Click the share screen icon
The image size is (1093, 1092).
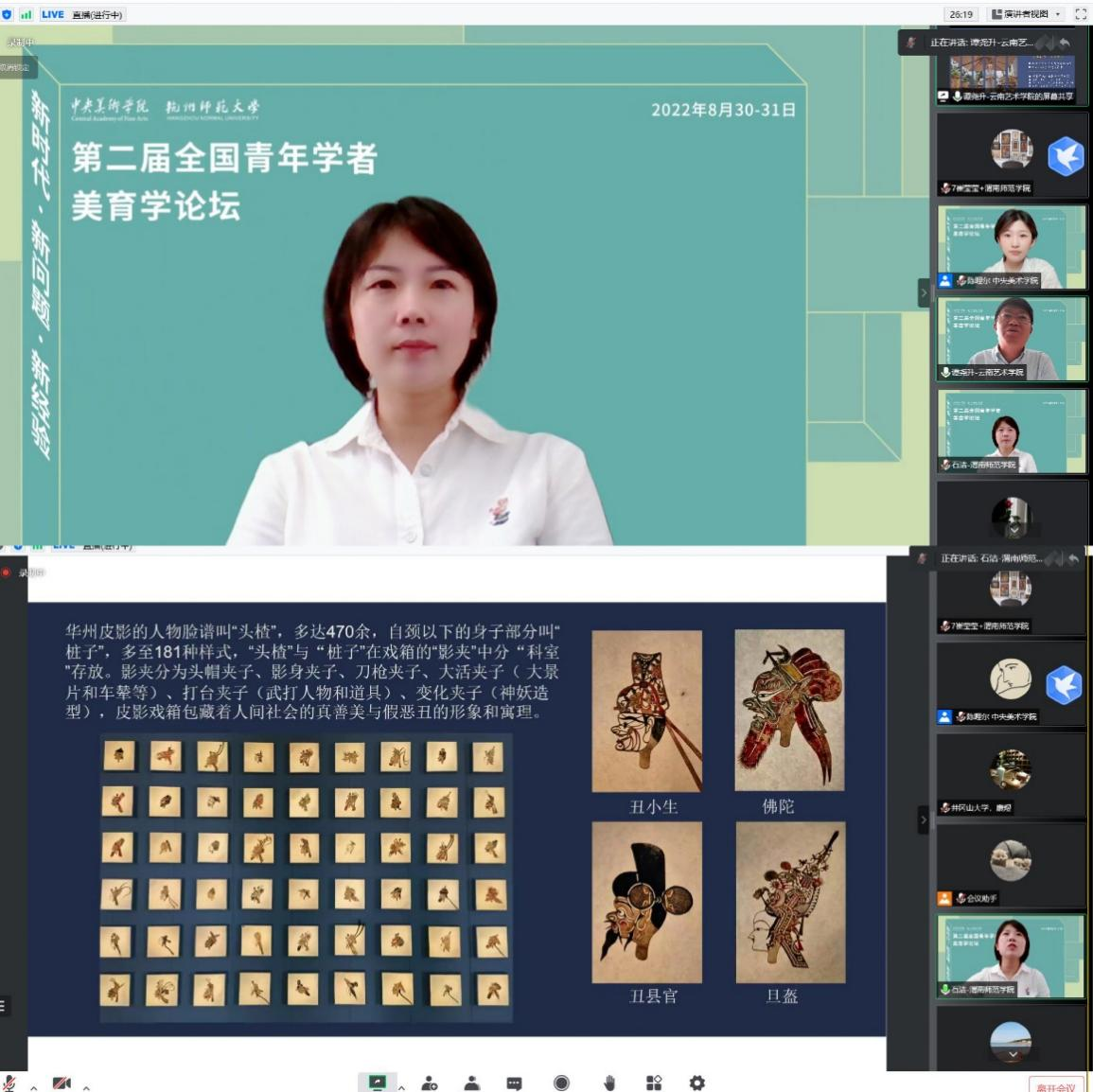378,1083
